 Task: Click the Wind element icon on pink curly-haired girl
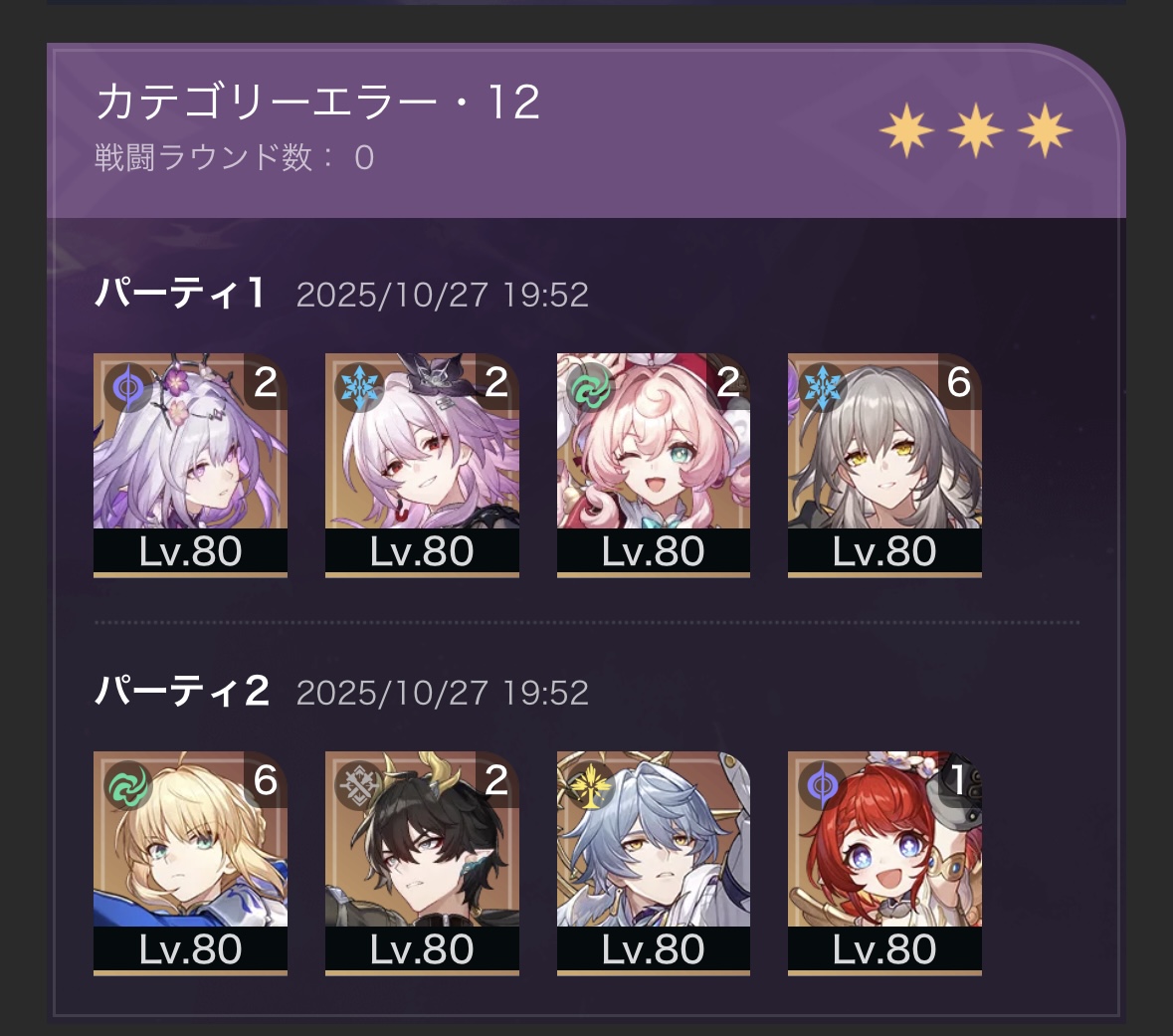pyautogui.click(x=591, y=388)
